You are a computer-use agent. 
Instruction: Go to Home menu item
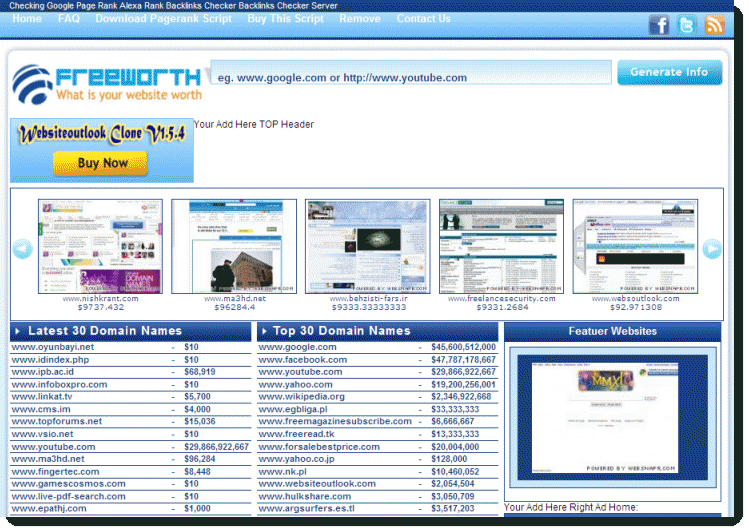pos(27,19)
